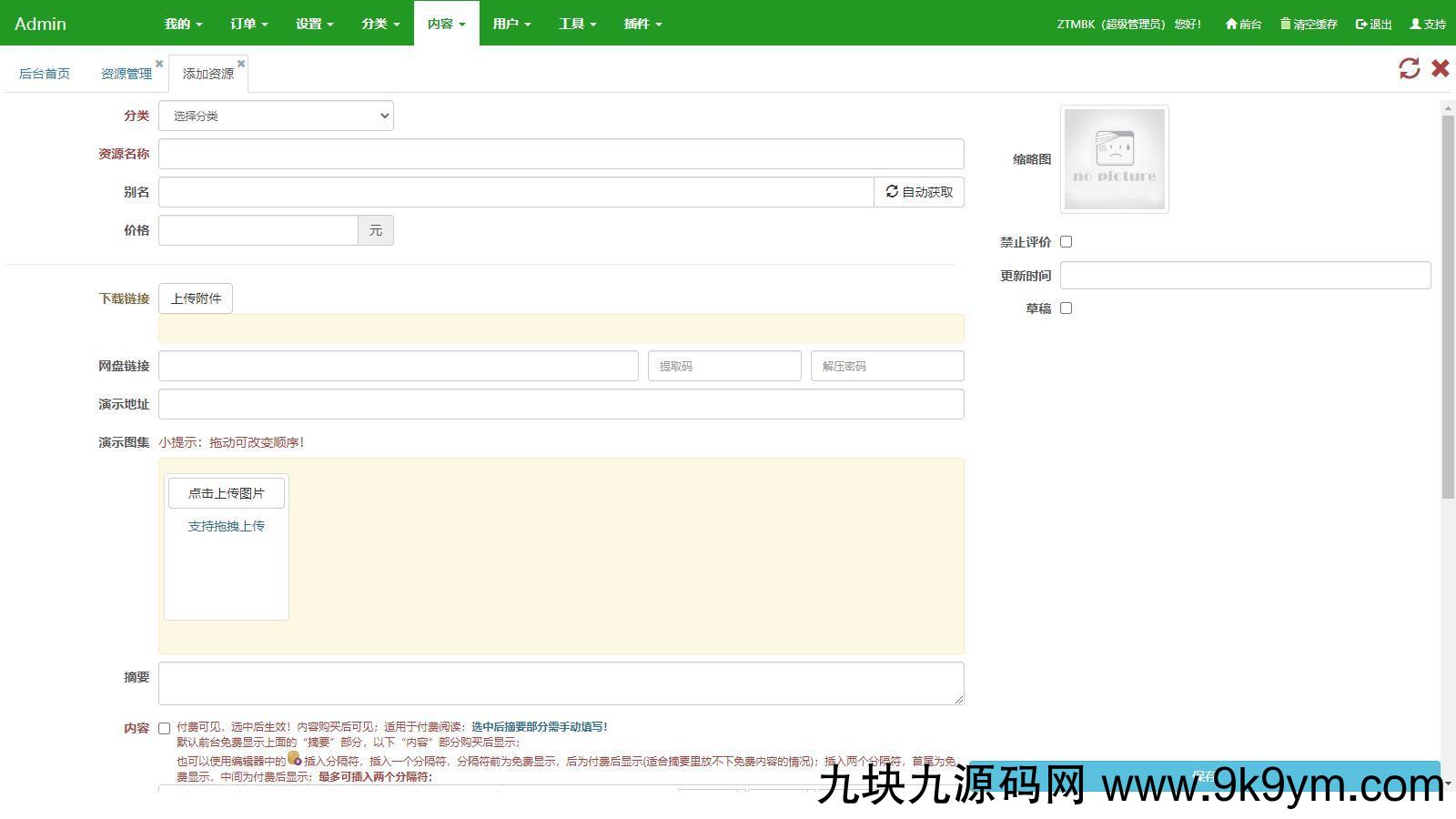Expand the 工具 menu in navbar
1456x819 pixels.
576,24
